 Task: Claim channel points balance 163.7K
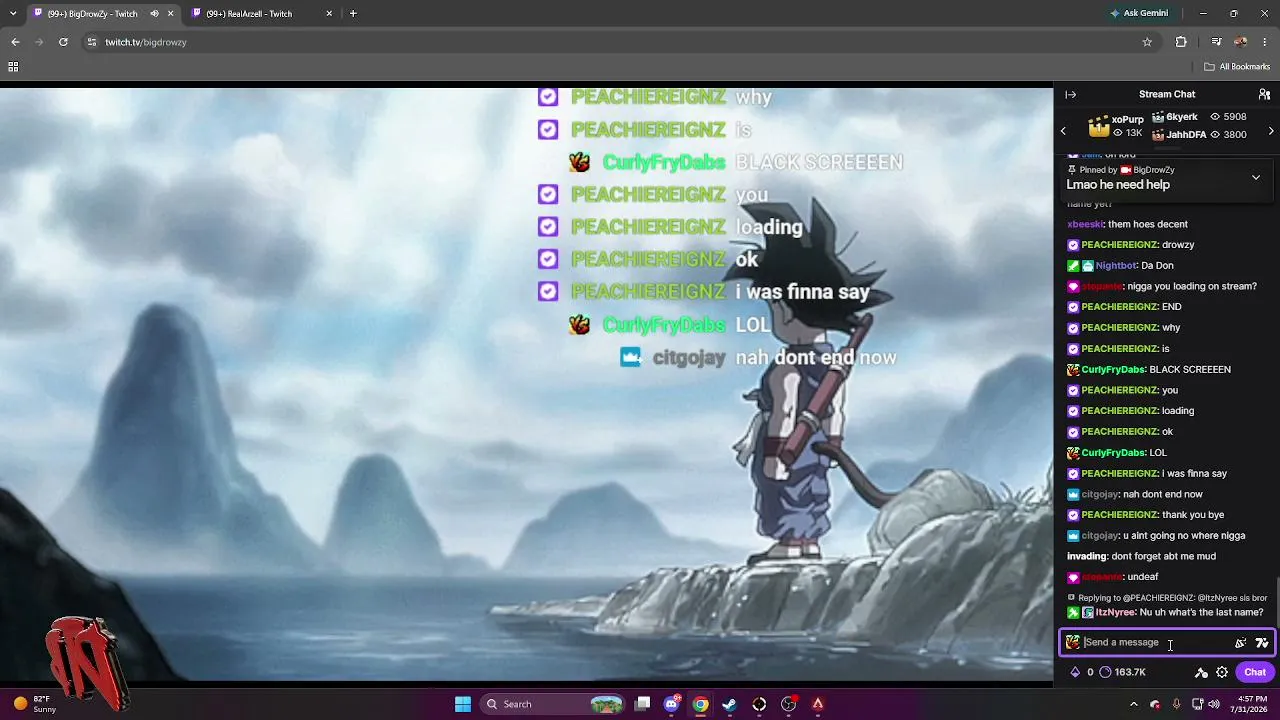[x=1123, y=672]
